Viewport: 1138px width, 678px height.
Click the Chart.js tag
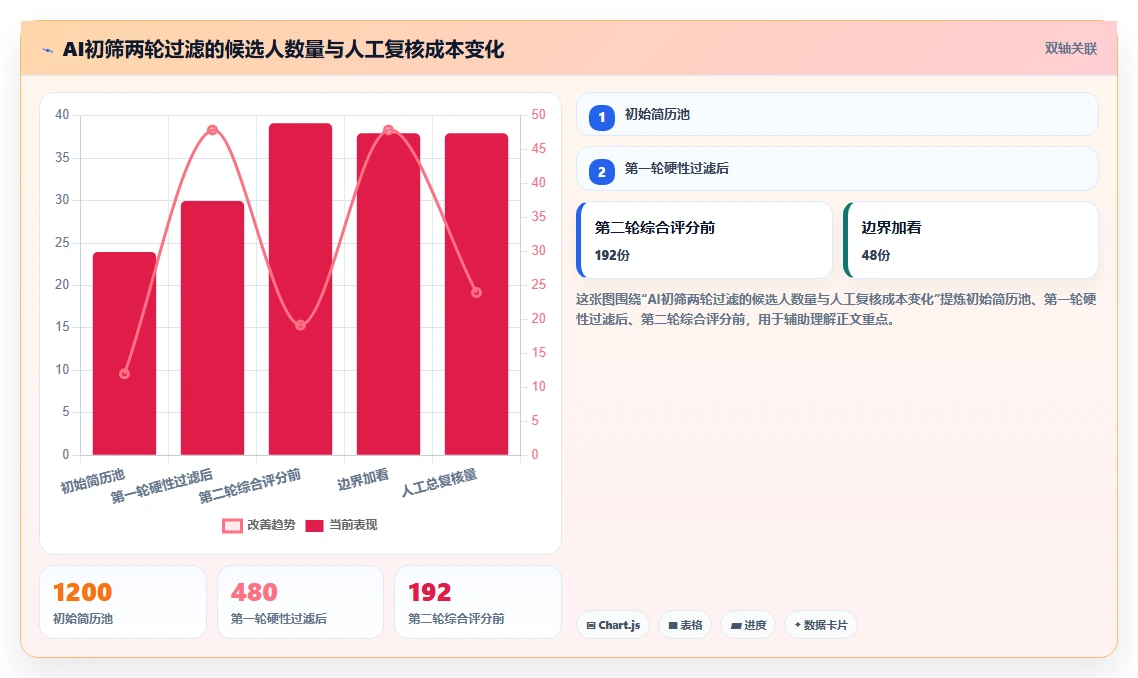point(613,625)
